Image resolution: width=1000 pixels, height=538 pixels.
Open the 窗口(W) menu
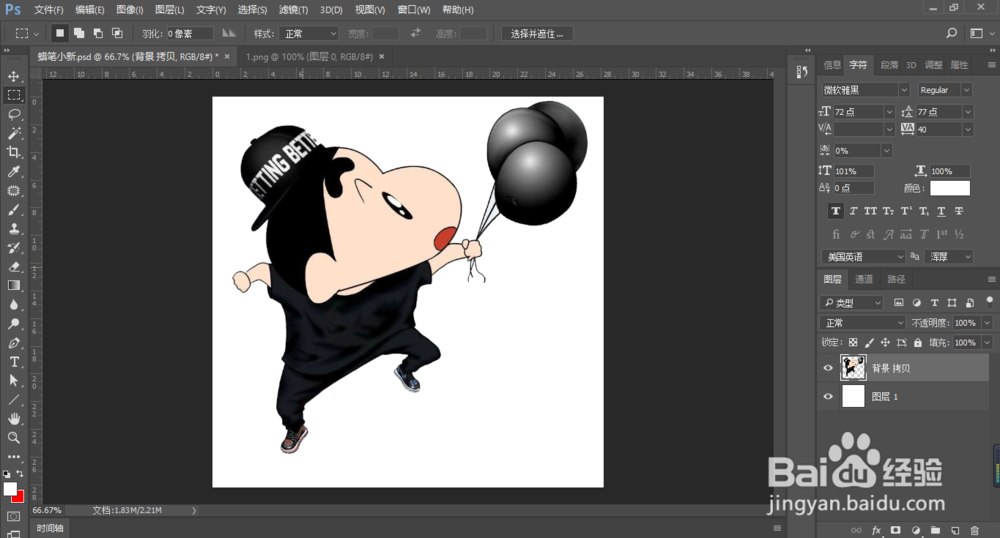(414, 10)
